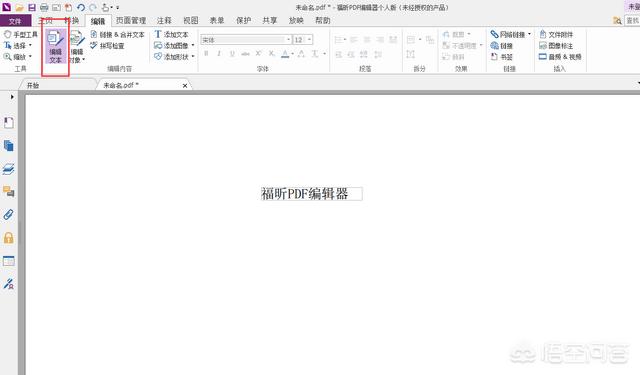Open the File (文件) menu
This screenshot has height=375, width=640.
pyautogui.click(x=15, y=21)
